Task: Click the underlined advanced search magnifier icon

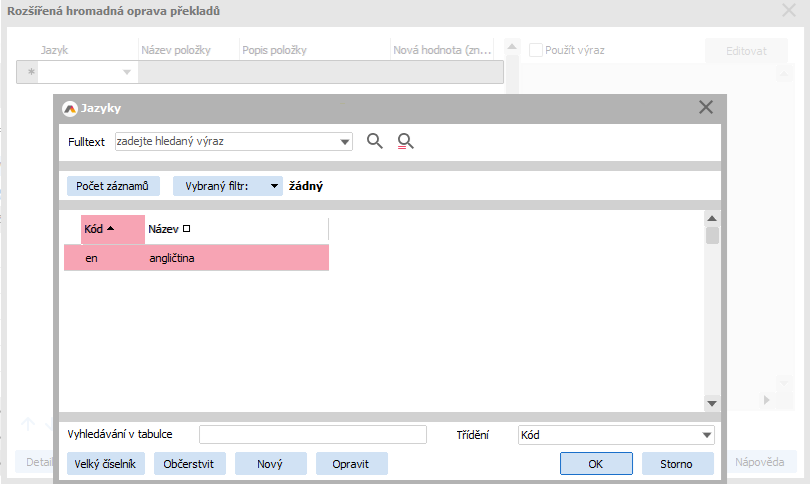Action: (x=405, y=142)
